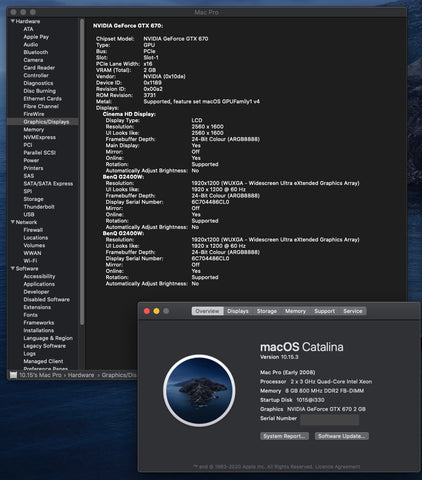Open Locations under Network

point(36,238)
